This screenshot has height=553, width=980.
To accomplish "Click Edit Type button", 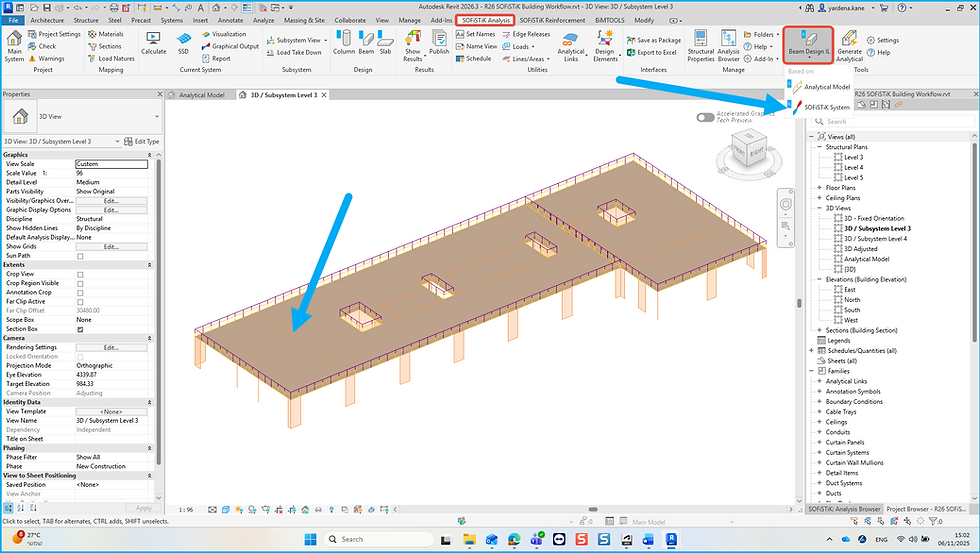I will [x=142, y=141].
